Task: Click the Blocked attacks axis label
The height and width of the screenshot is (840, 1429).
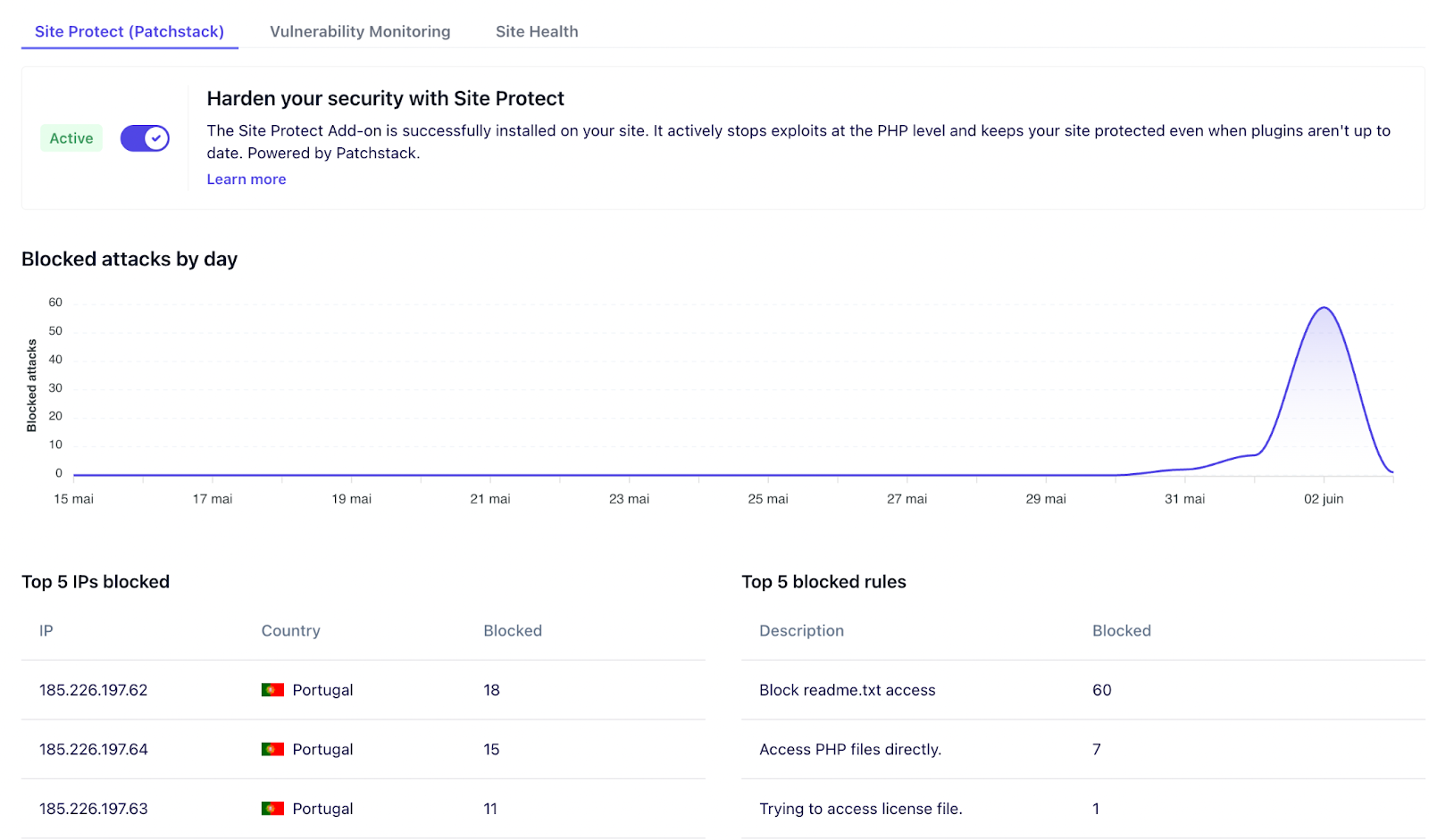Action: pyautogui.click(x=32, y=385)
